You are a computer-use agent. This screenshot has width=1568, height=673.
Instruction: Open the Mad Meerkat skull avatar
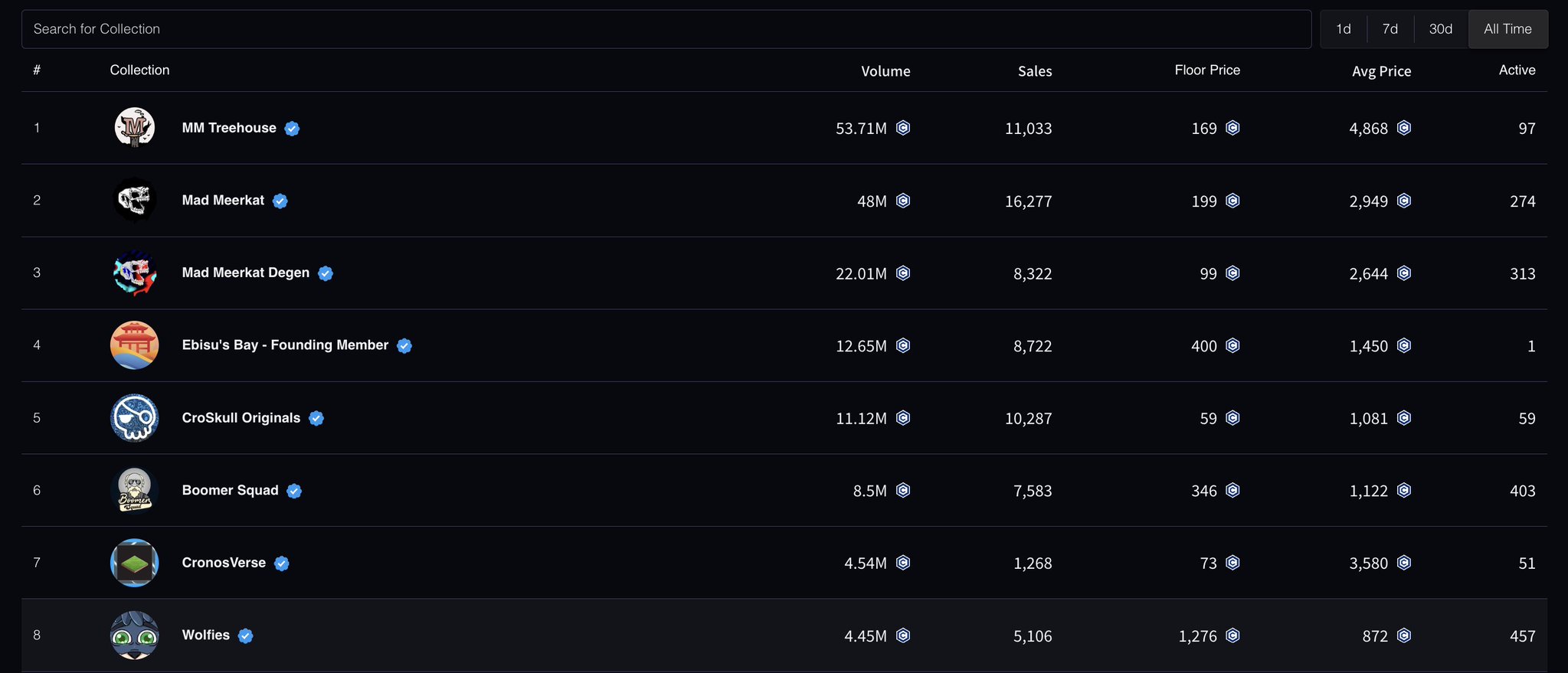(135, 200)
